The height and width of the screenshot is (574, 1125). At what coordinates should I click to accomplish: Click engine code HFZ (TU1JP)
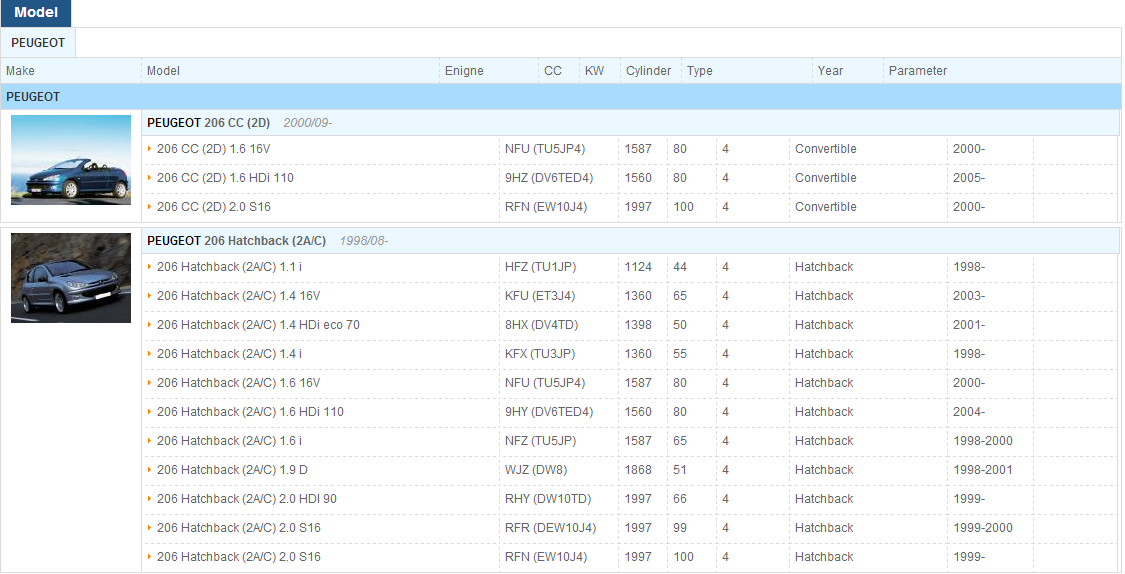pos(540,267)
